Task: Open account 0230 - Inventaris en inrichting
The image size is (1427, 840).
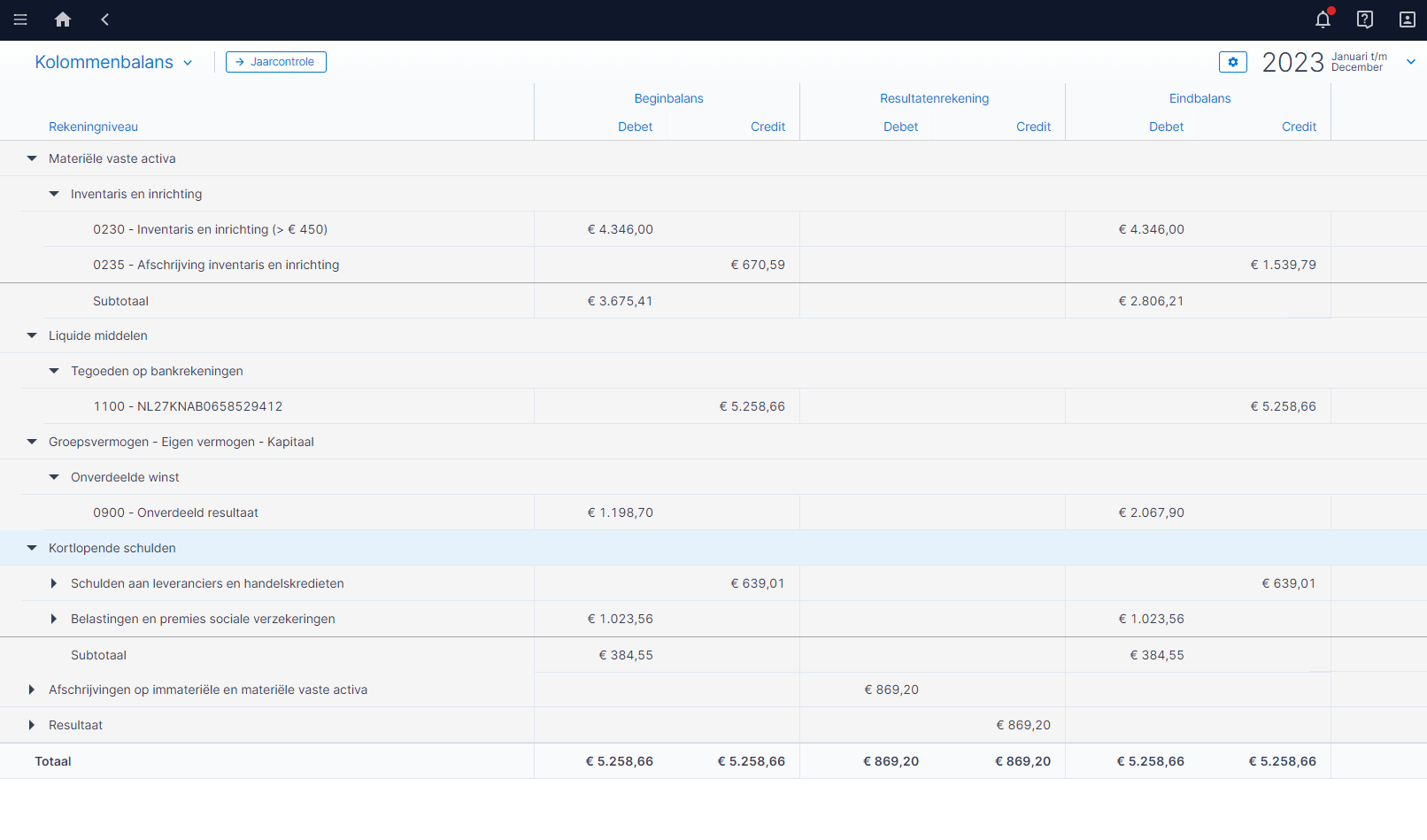Action: pos(210,229)
